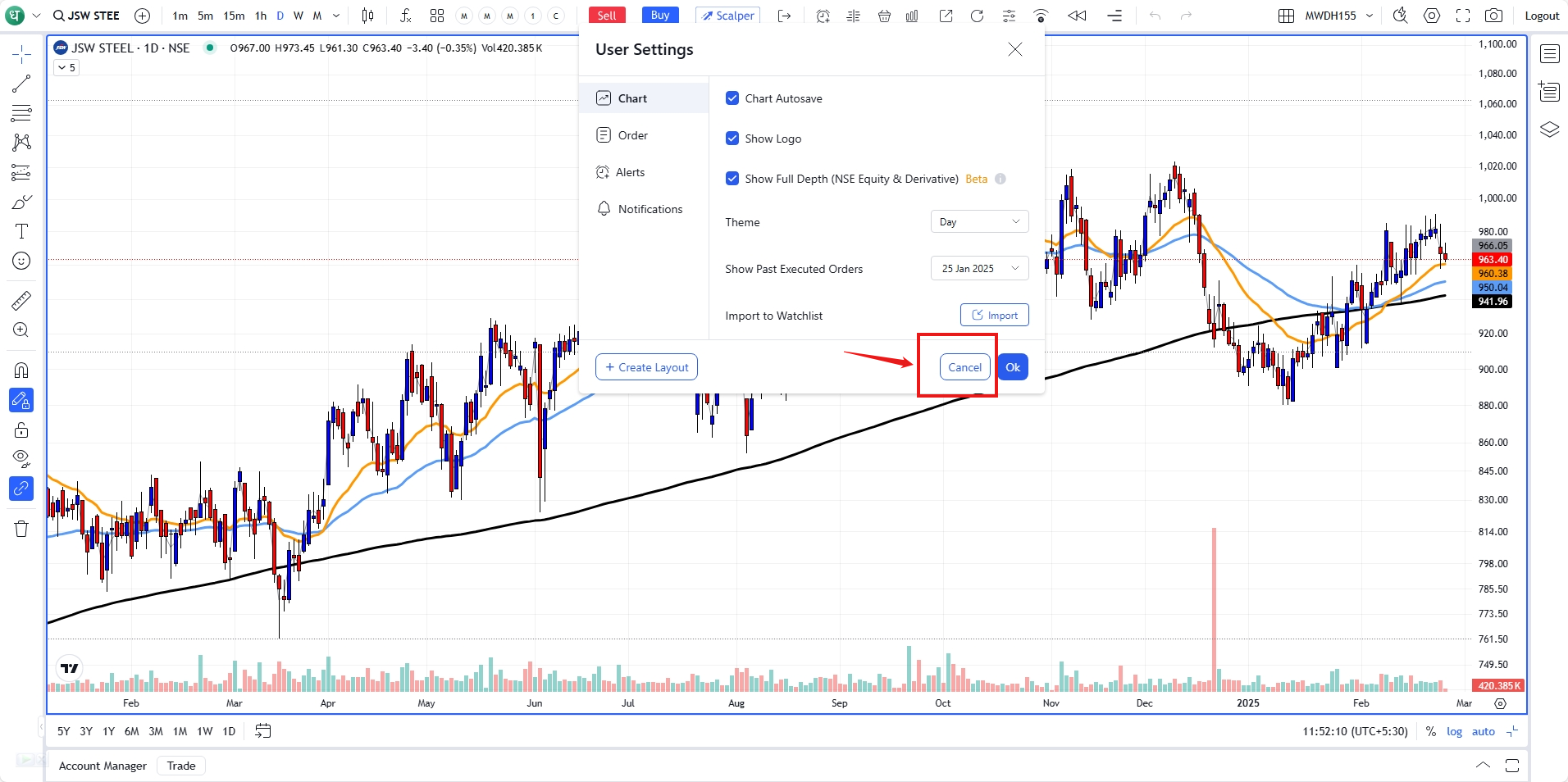The height and width of the screenshot is (782, 1568).
Task: Click JSW STEE symbol search field
Action: pyautogui.click(x=87, y=16)
